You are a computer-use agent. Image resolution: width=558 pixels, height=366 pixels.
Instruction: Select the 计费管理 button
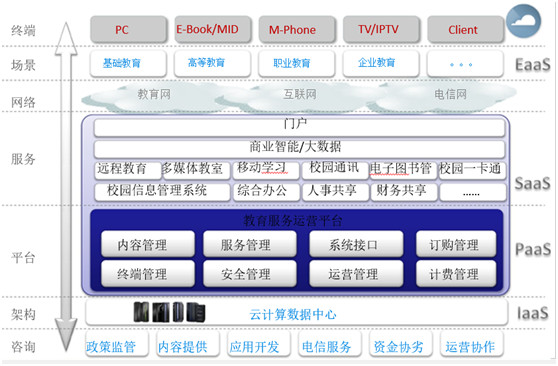[x=456, y=273]
